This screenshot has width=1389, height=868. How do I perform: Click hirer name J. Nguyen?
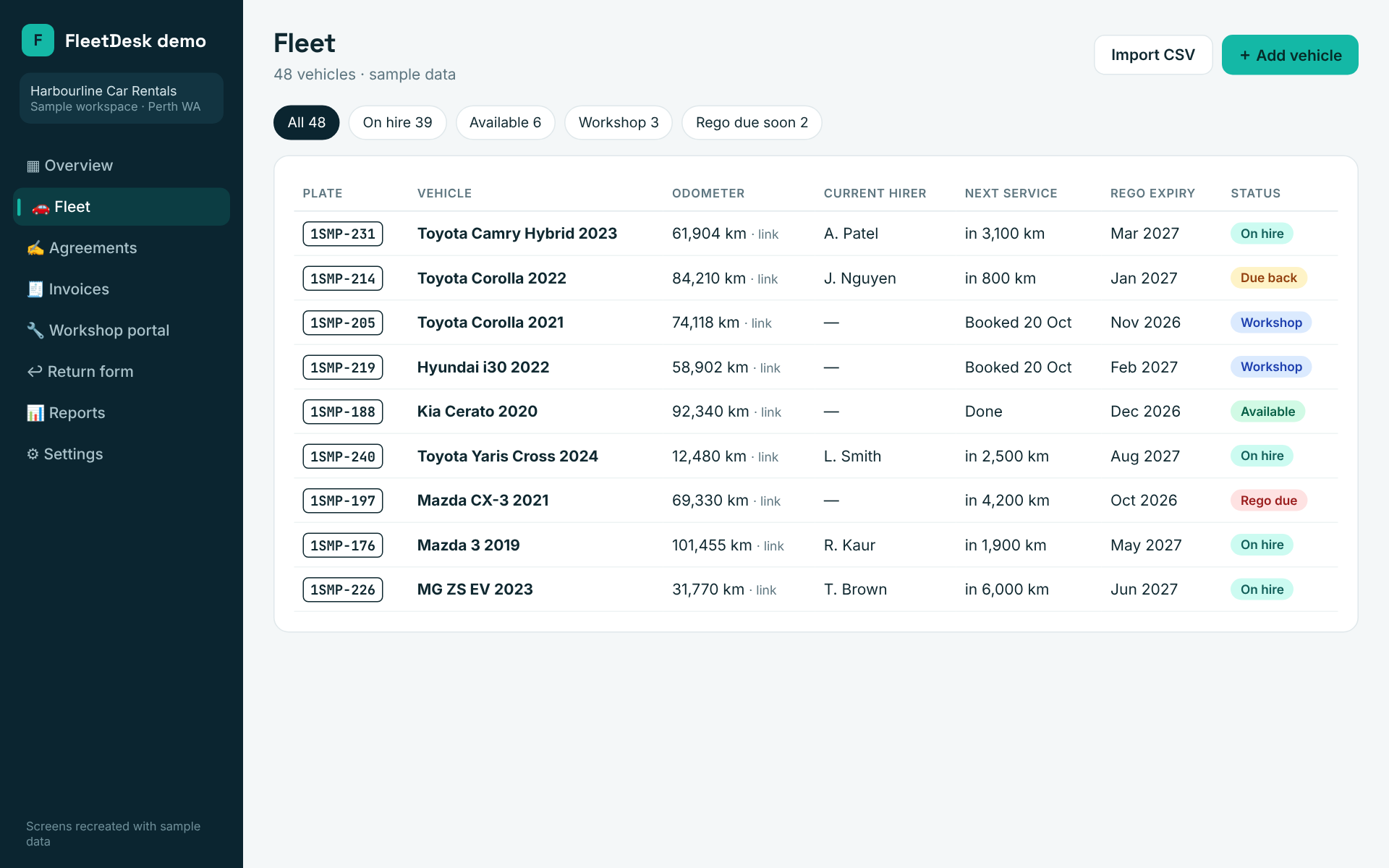(x=860, y=278)
